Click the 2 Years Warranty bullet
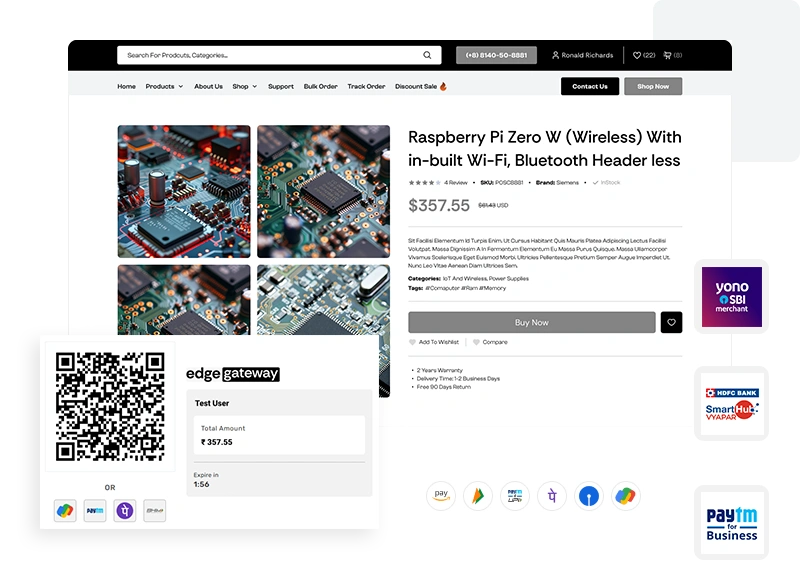The width and height of the screenshot is (800, 569). pos(439,370)
